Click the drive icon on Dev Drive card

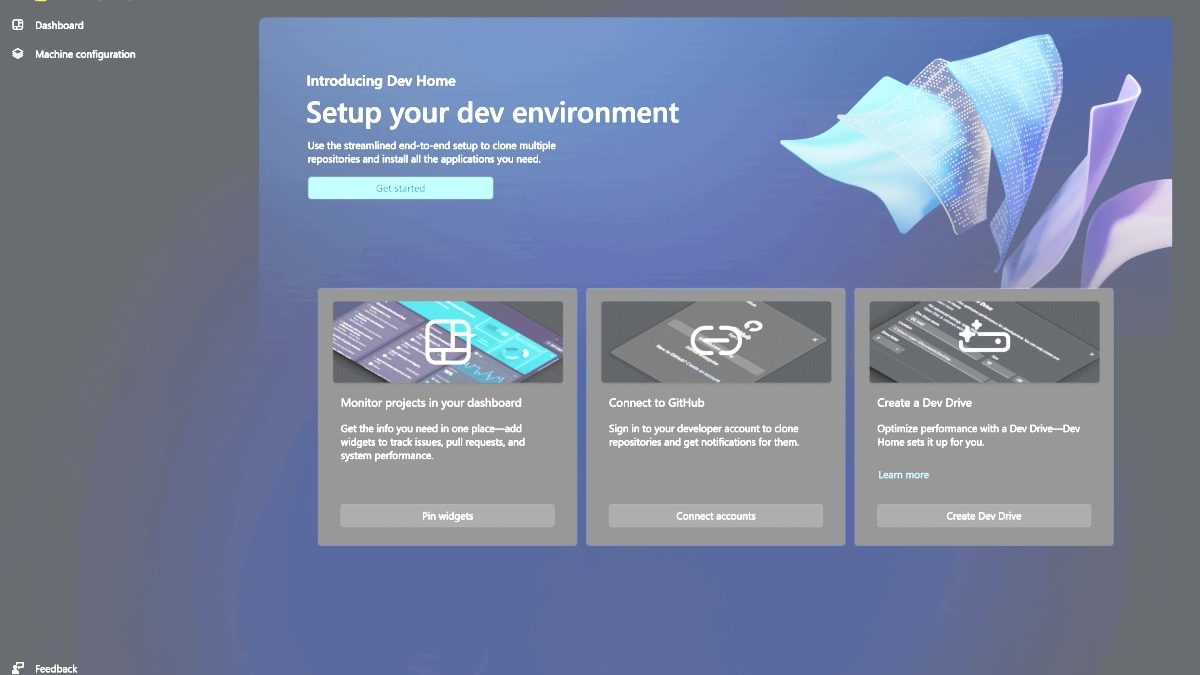(x=984, y=341)
